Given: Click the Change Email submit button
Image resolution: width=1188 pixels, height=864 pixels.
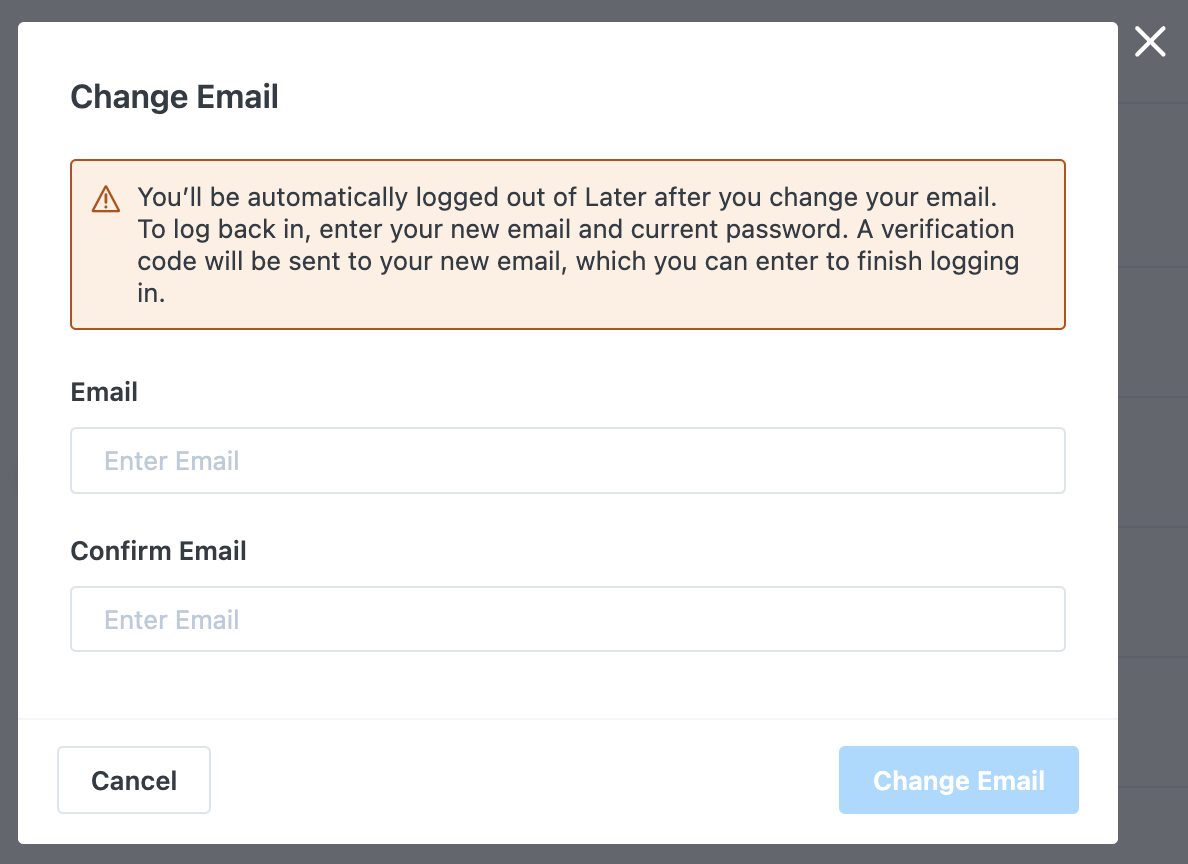Looking at the screenshot, I should click(x=958, y=780).
